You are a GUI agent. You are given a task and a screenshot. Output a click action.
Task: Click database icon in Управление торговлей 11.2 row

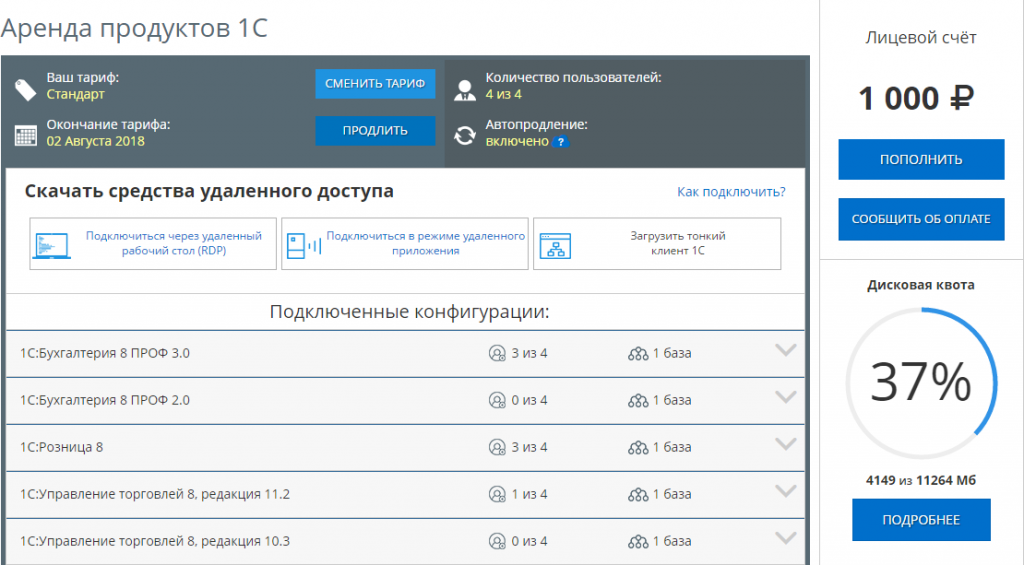click(x=638, y=495)
